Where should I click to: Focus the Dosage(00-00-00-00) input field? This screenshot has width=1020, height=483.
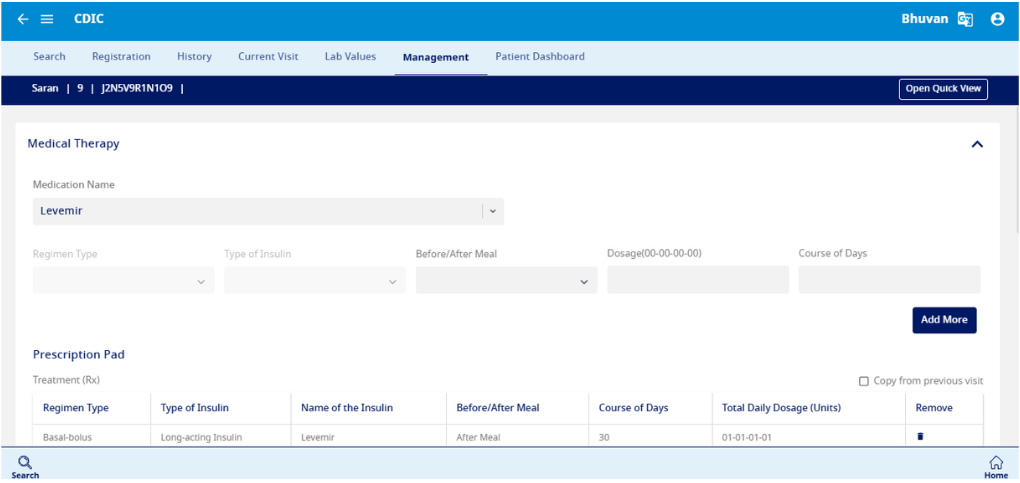[x=697, y=280]
